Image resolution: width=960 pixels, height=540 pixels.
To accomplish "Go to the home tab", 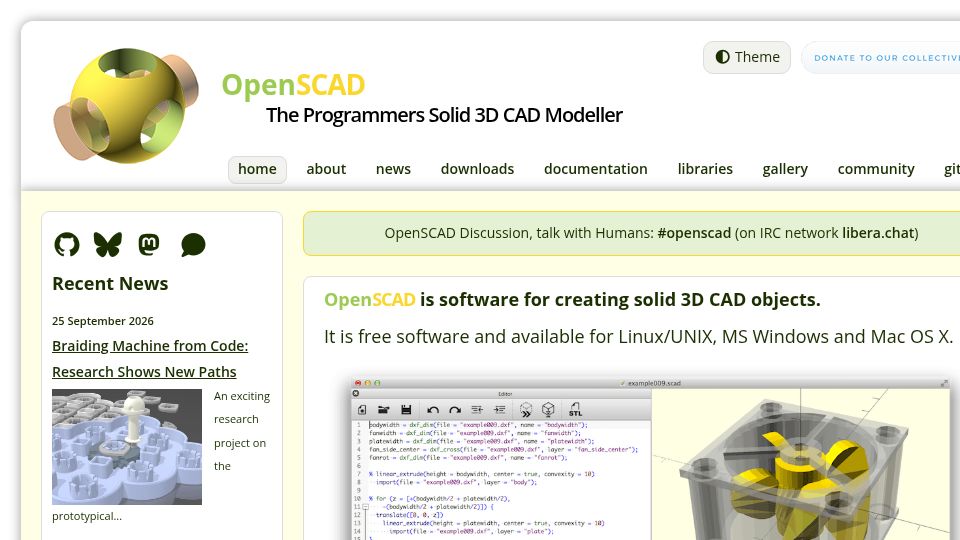I will (257, 169).
